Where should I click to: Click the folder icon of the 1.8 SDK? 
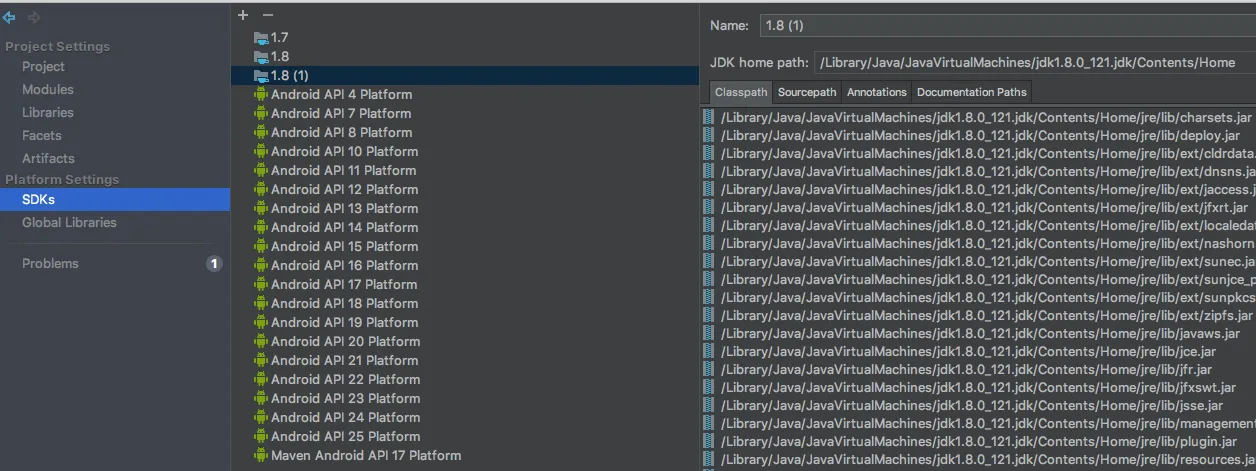tap(261, 57)
